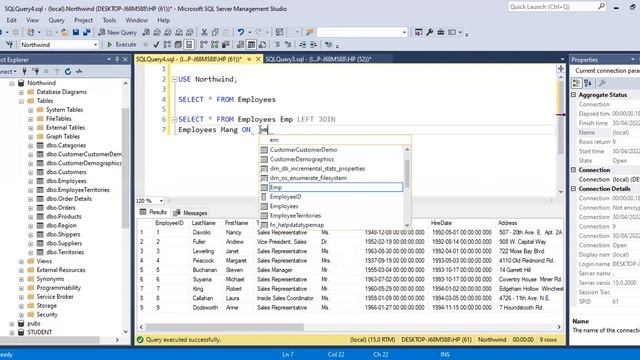Image resolution: width=640 pixels, height=360 pixels.
Task: Collapse the Northwind database node
Action: tap(12, 83)
